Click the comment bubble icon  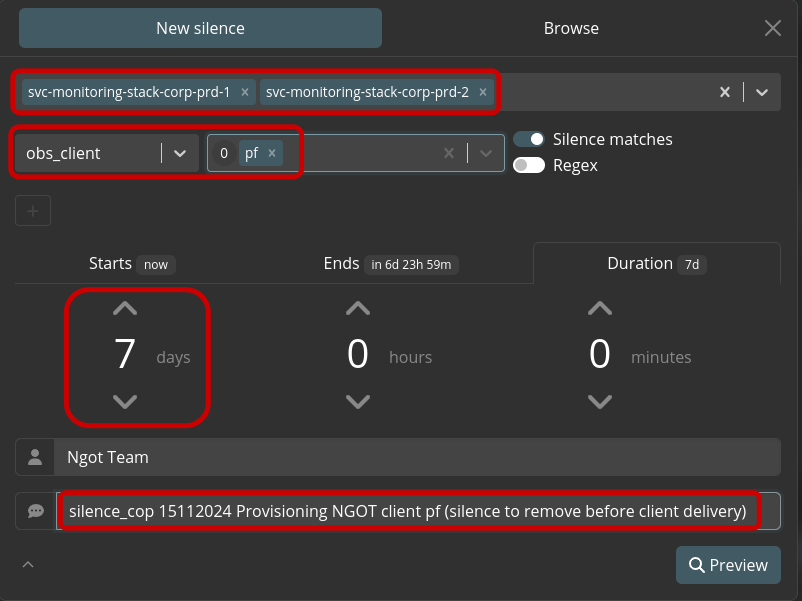tap(35, 511)
